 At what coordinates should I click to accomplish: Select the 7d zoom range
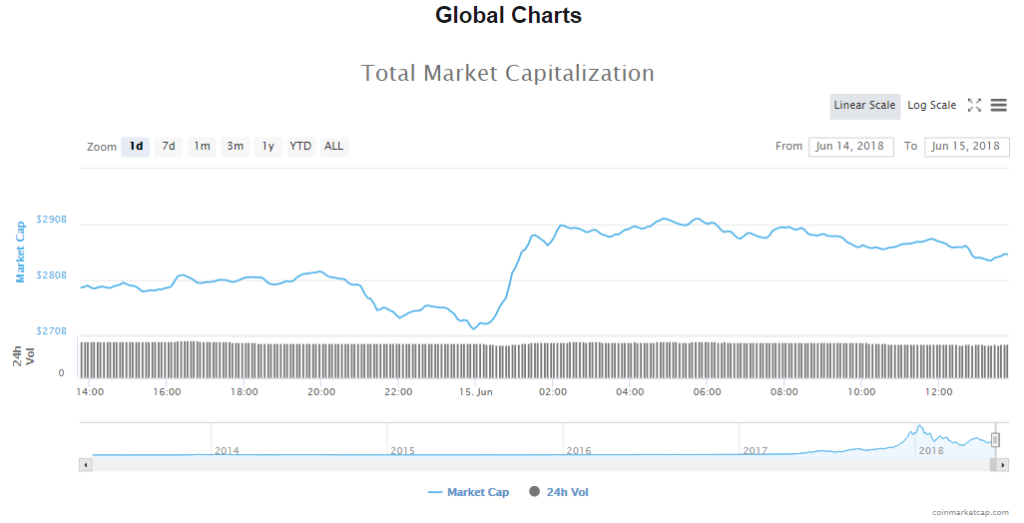pyautogui.click(x=168, y=146)
